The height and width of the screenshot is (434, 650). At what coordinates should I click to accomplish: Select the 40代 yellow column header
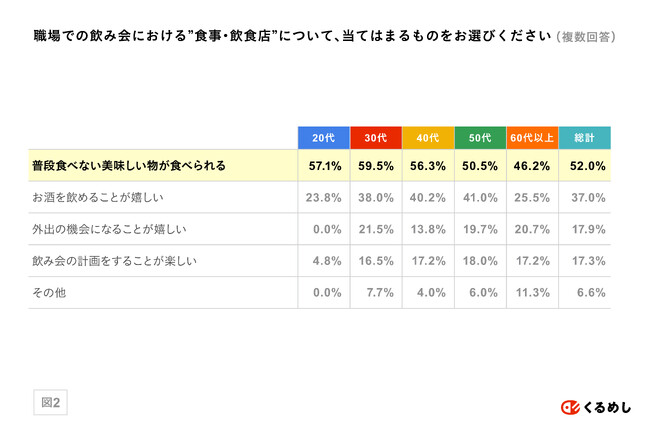pos(427,137)
